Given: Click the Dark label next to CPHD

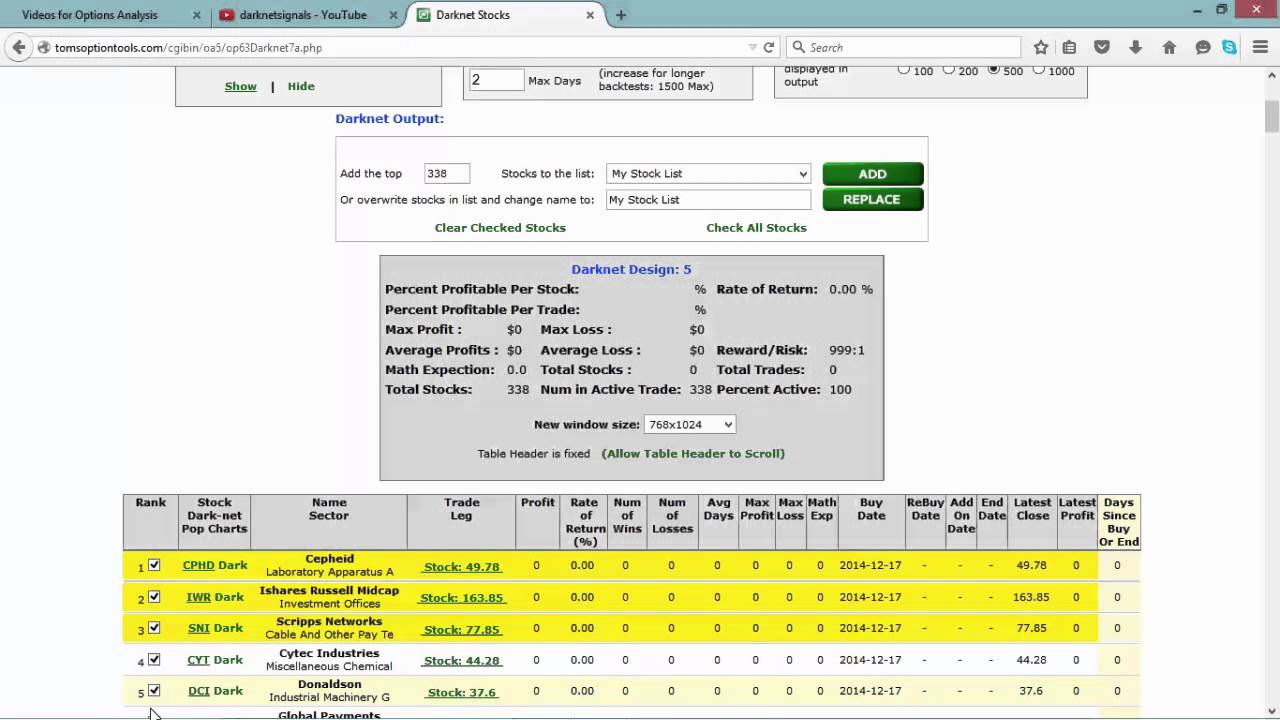Looking at the screenshot, I should pos(233,565).
